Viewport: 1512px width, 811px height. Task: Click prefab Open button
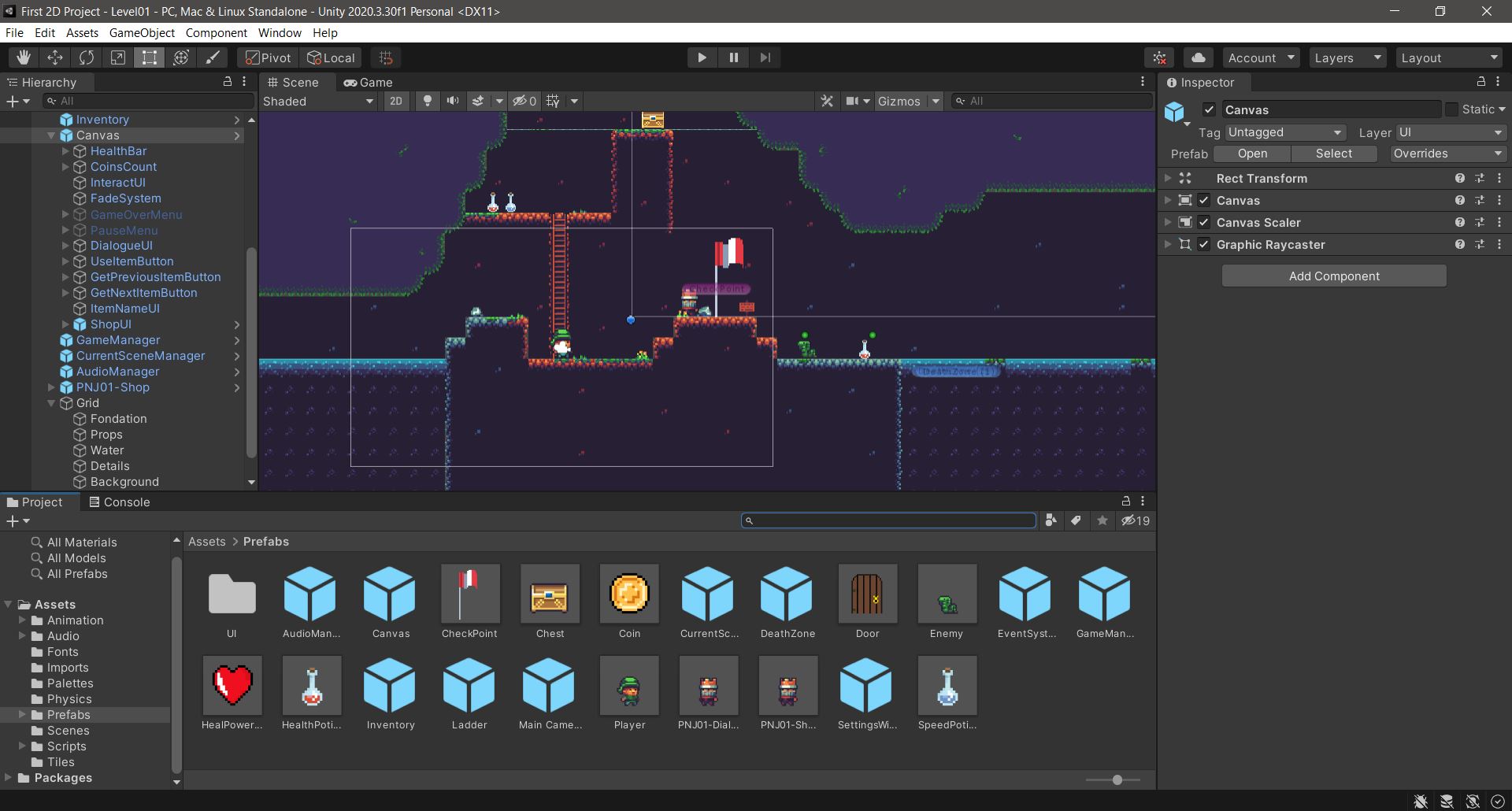1252,154
